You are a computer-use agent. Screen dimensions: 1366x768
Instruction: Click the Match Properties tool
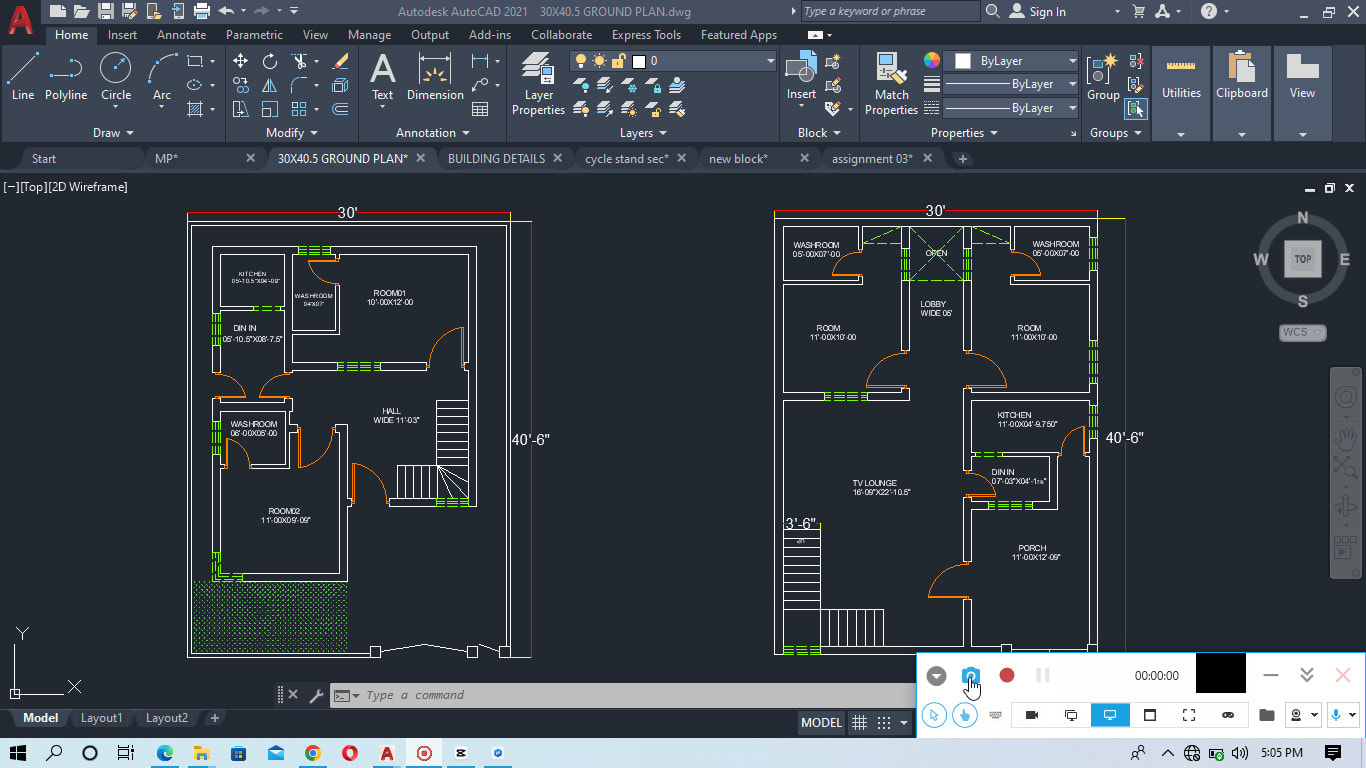[890, 83]
